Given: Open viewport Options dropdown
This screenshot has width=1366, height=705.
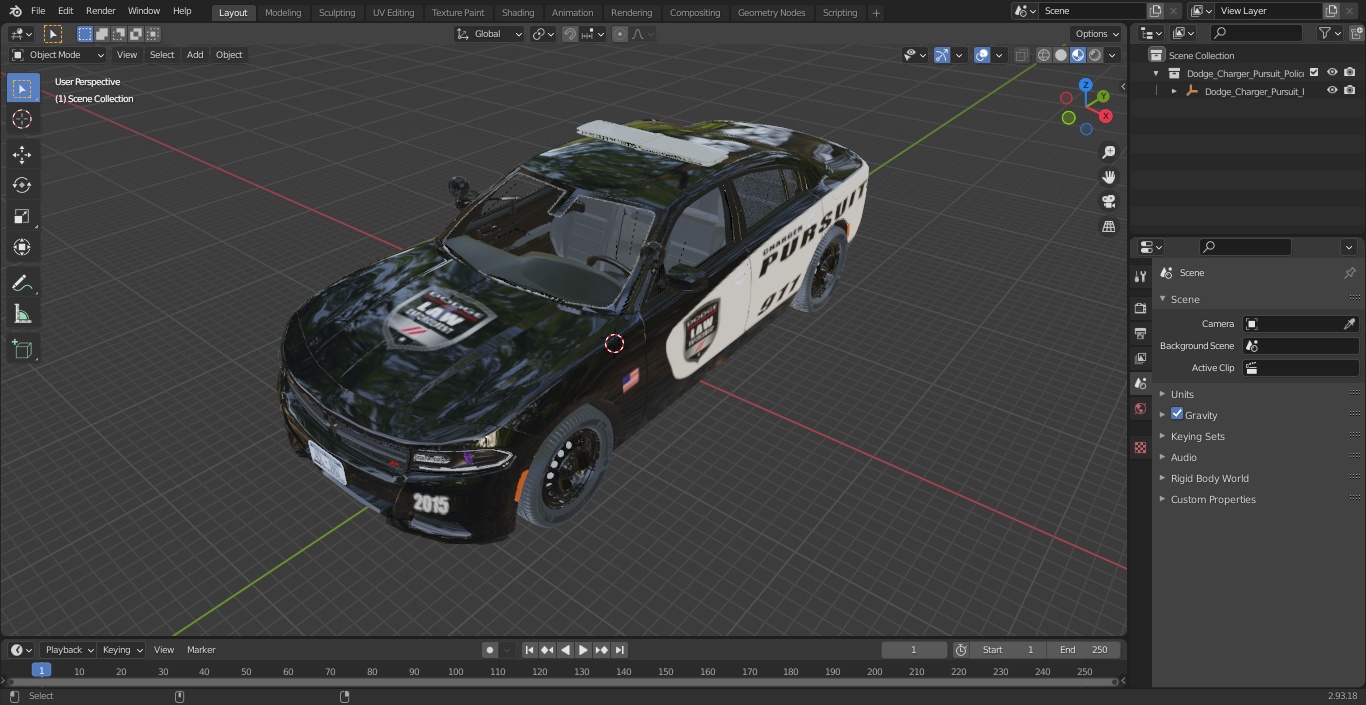Looking at the screenshot, I should pos(1097,34).
